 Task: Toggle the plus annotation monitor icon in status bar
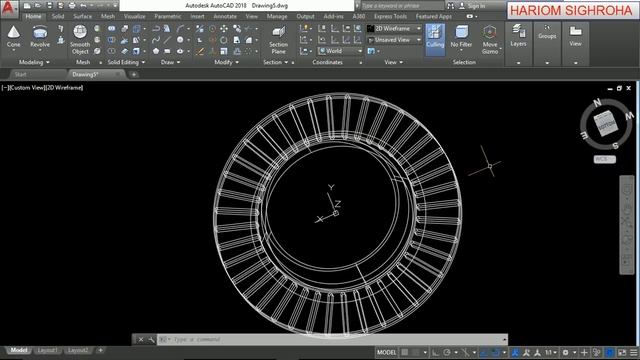[x=584, y=352]
